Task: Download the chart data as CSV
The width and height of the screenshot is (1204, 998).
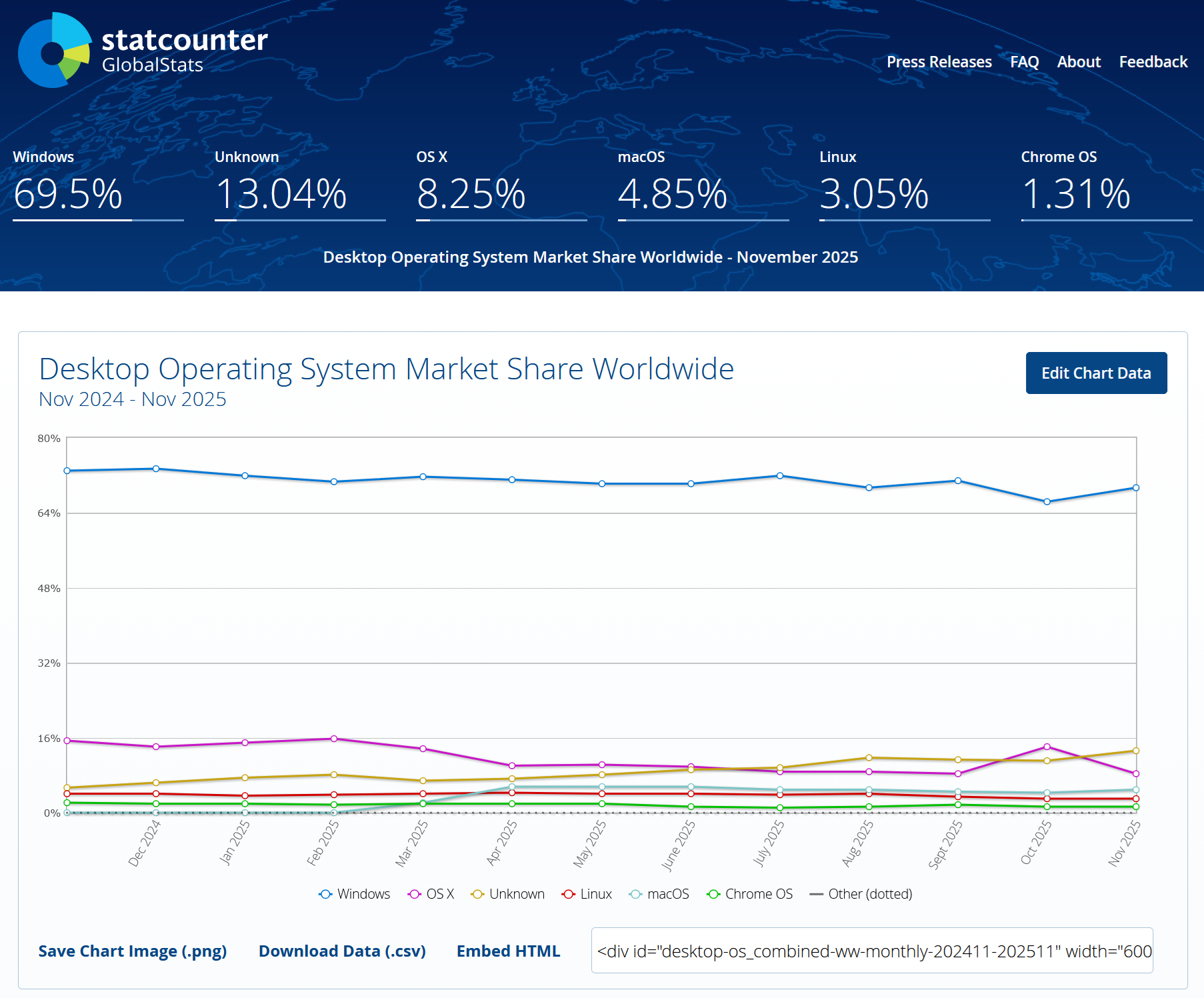Action: pyautogui.click(x=342, y=951)
